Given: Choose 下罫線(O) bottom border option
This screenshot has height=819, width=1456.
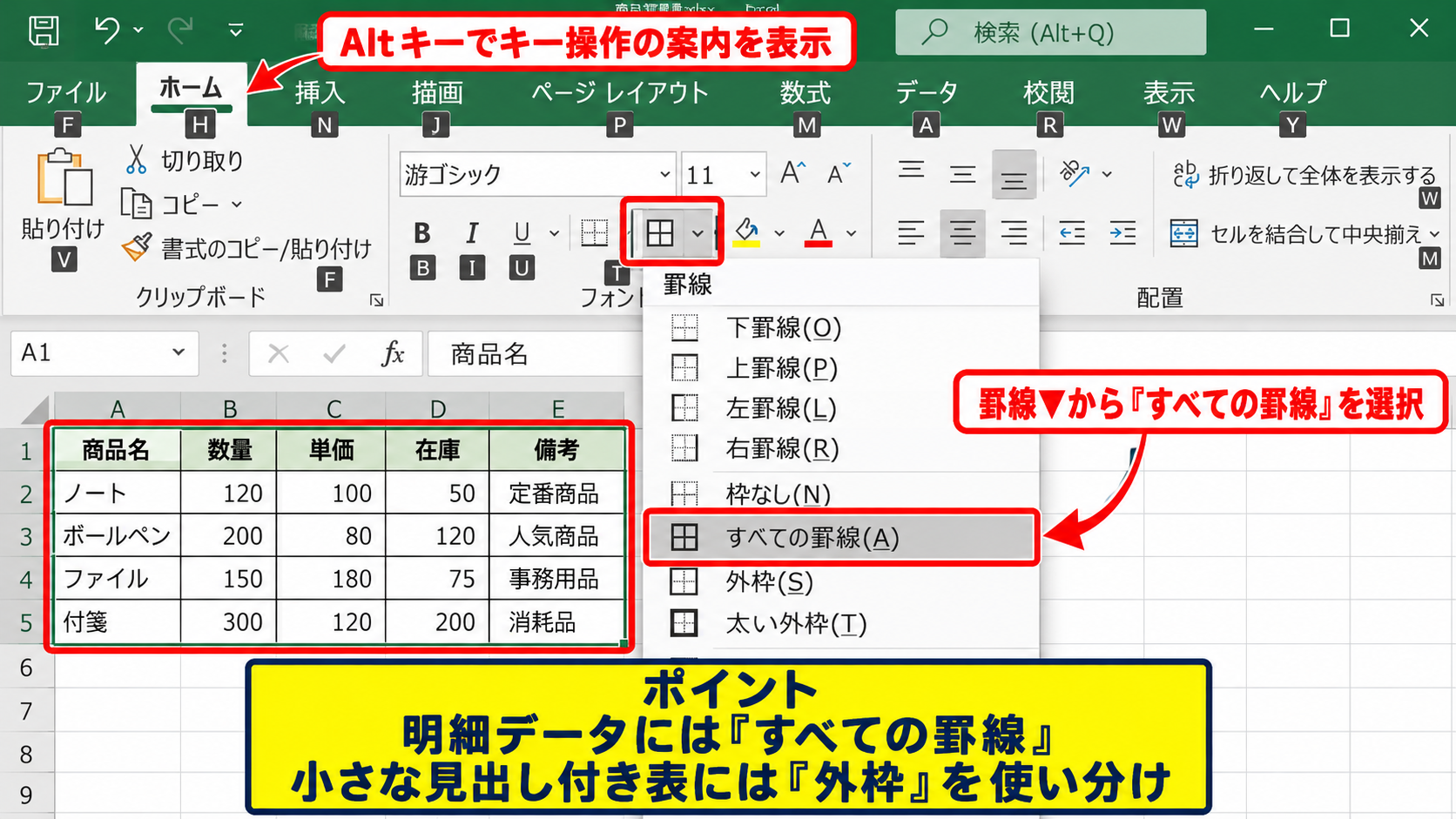Looking at the screenshot, I should click(x=841, y=328).
